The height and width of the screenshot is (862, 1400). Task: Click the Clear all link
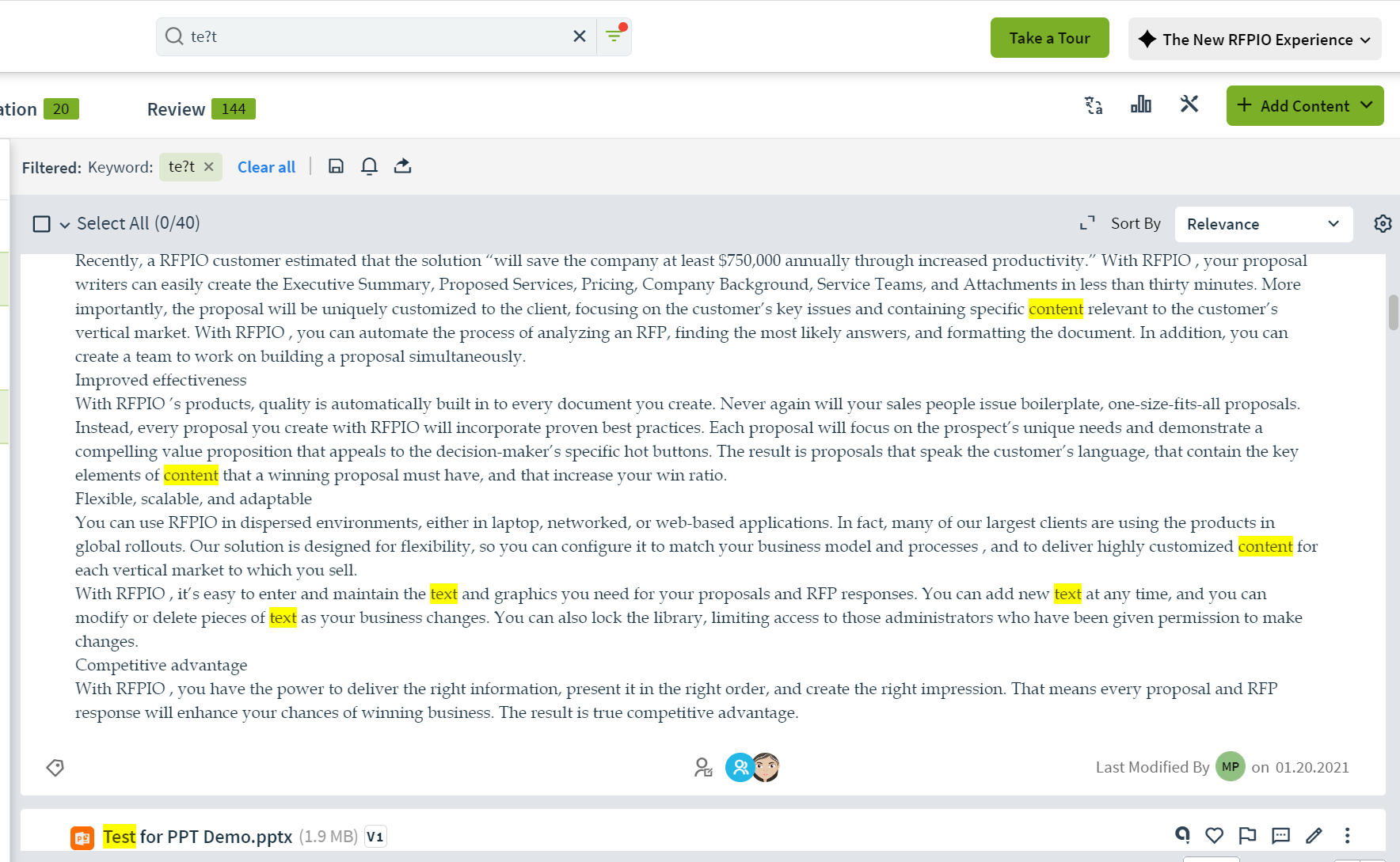[266, 167]
